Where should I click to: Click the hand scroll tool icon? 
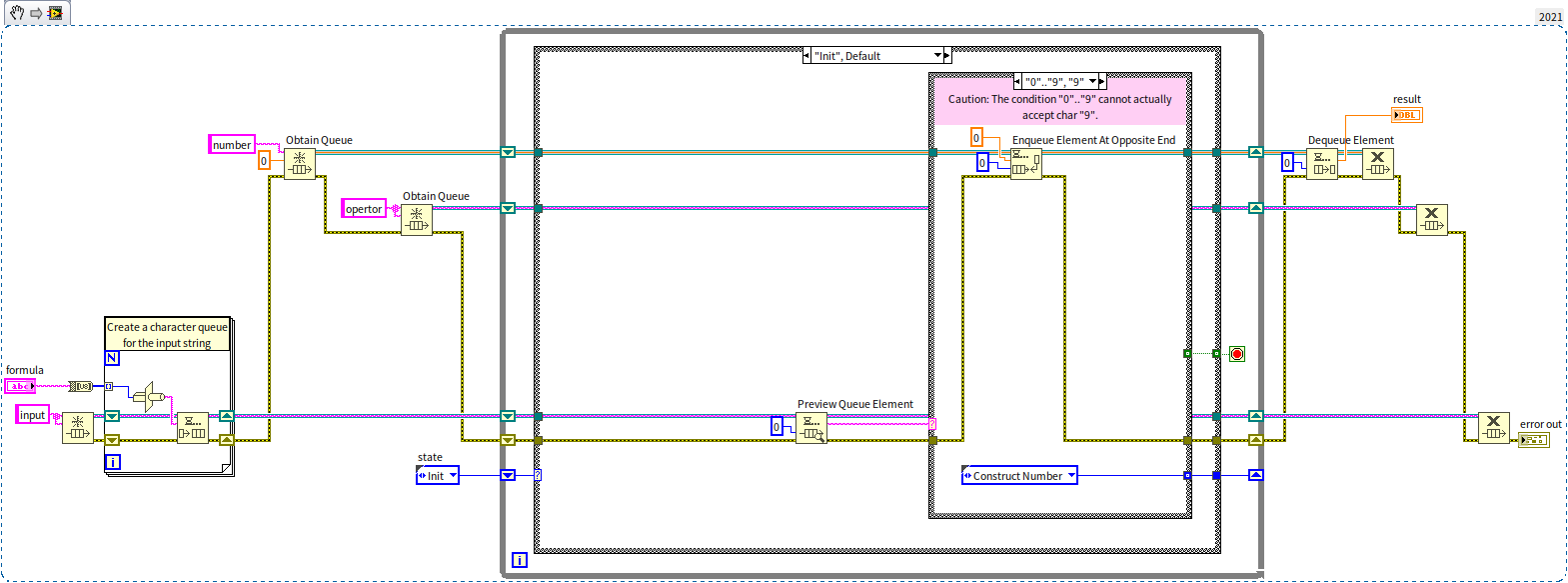point(17,13)
